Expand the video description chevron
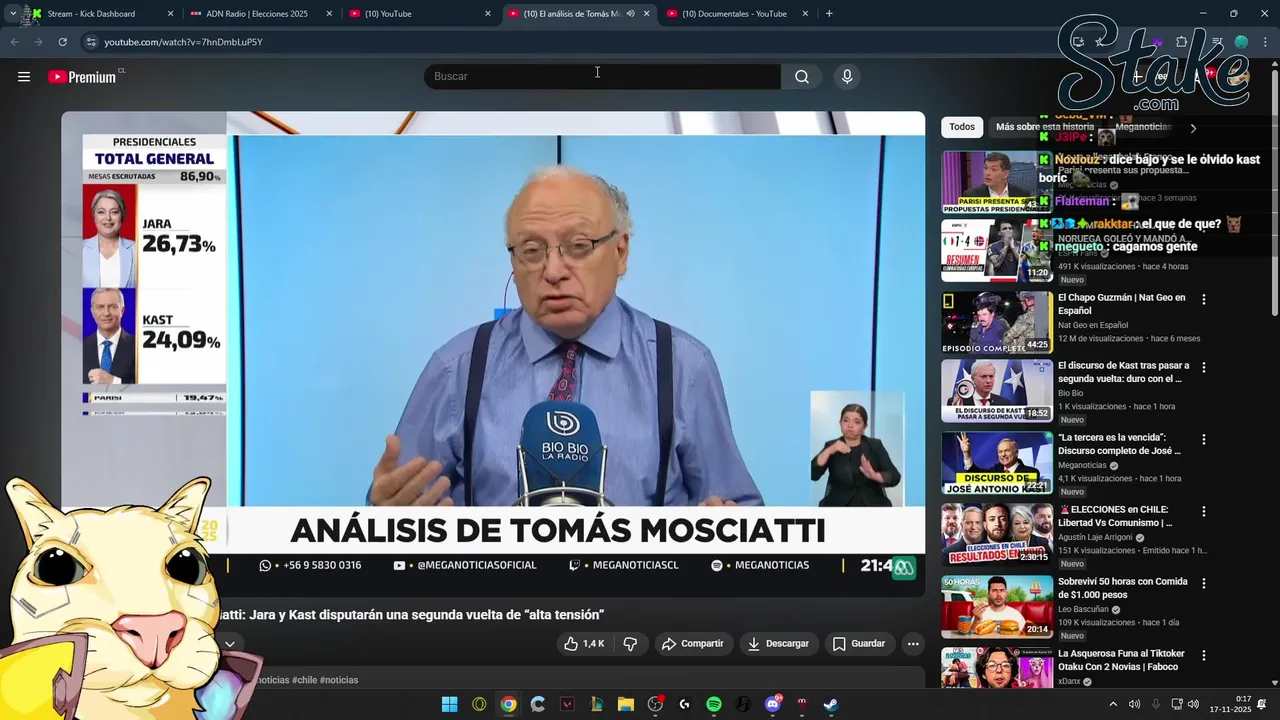1280x720 pixels. (x=229, y=644)
